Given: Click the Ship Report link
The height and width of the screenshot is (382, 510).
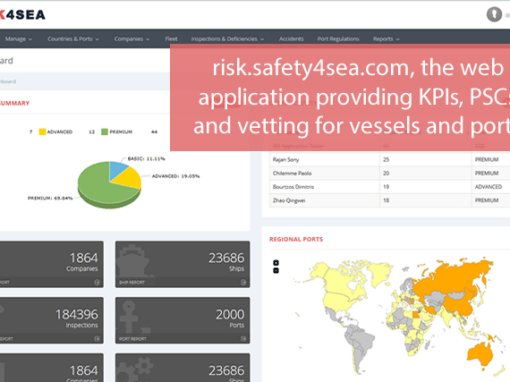Looking at the screenshot, I should coord(132,282).
